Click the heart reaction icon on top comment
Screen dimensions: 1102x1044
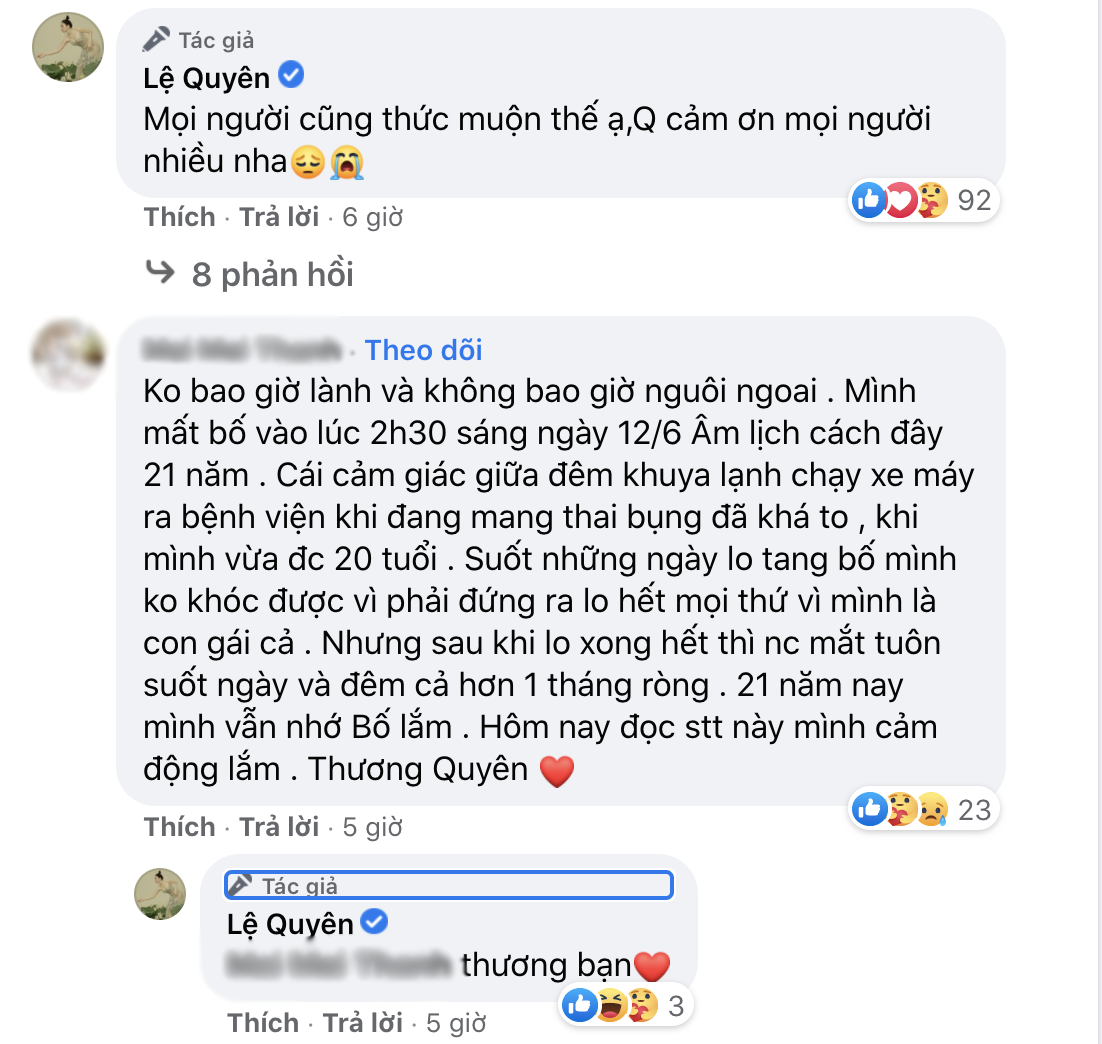[x=900, y=200]
